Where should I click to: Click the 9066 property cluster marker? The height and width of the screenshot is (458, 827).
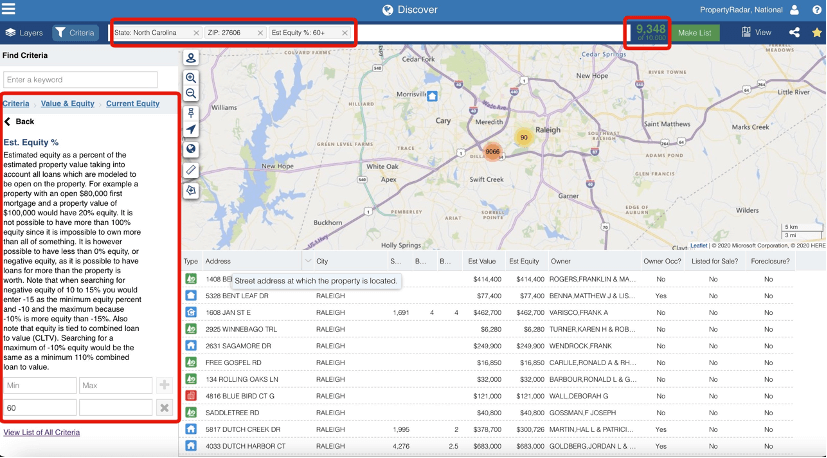click(493, 151)
